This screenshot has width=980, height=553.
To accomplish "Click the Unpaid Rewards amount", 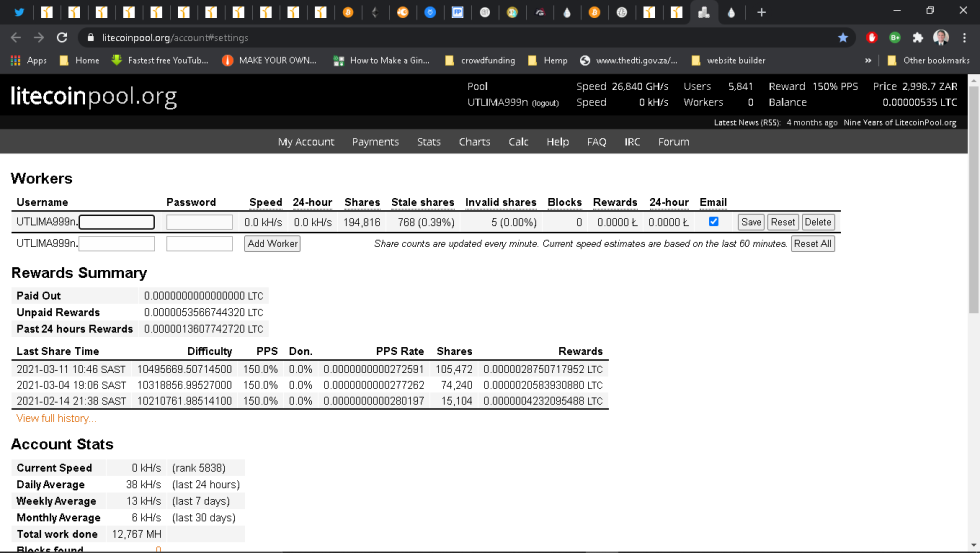I will (x=204, y=312).
